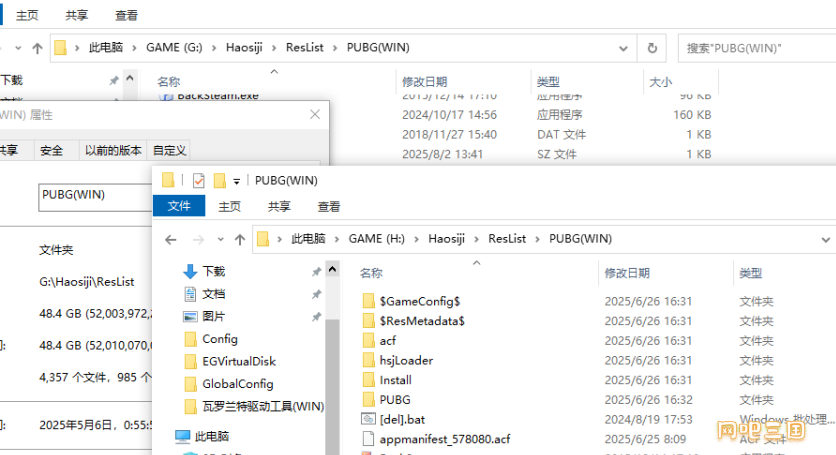The image size is (836, 455).
Task: Open recent locations dropdown in front window
Action: coord(220,240)
